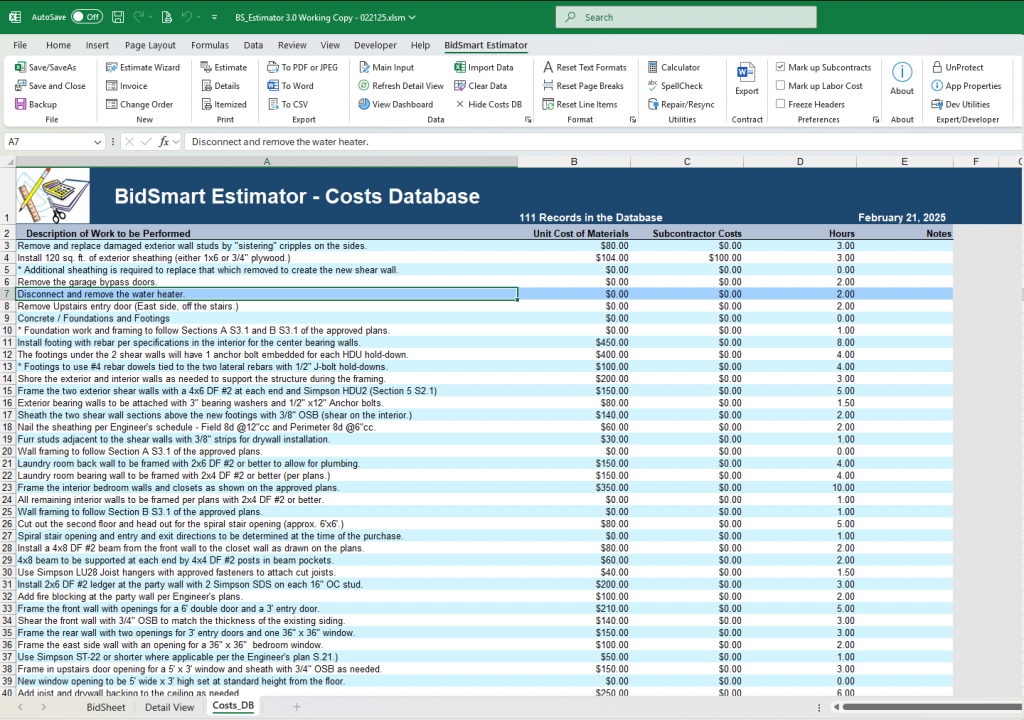Create a new Invoice
The height and width of the screenshot is (720, 1024).
point(127,86)
